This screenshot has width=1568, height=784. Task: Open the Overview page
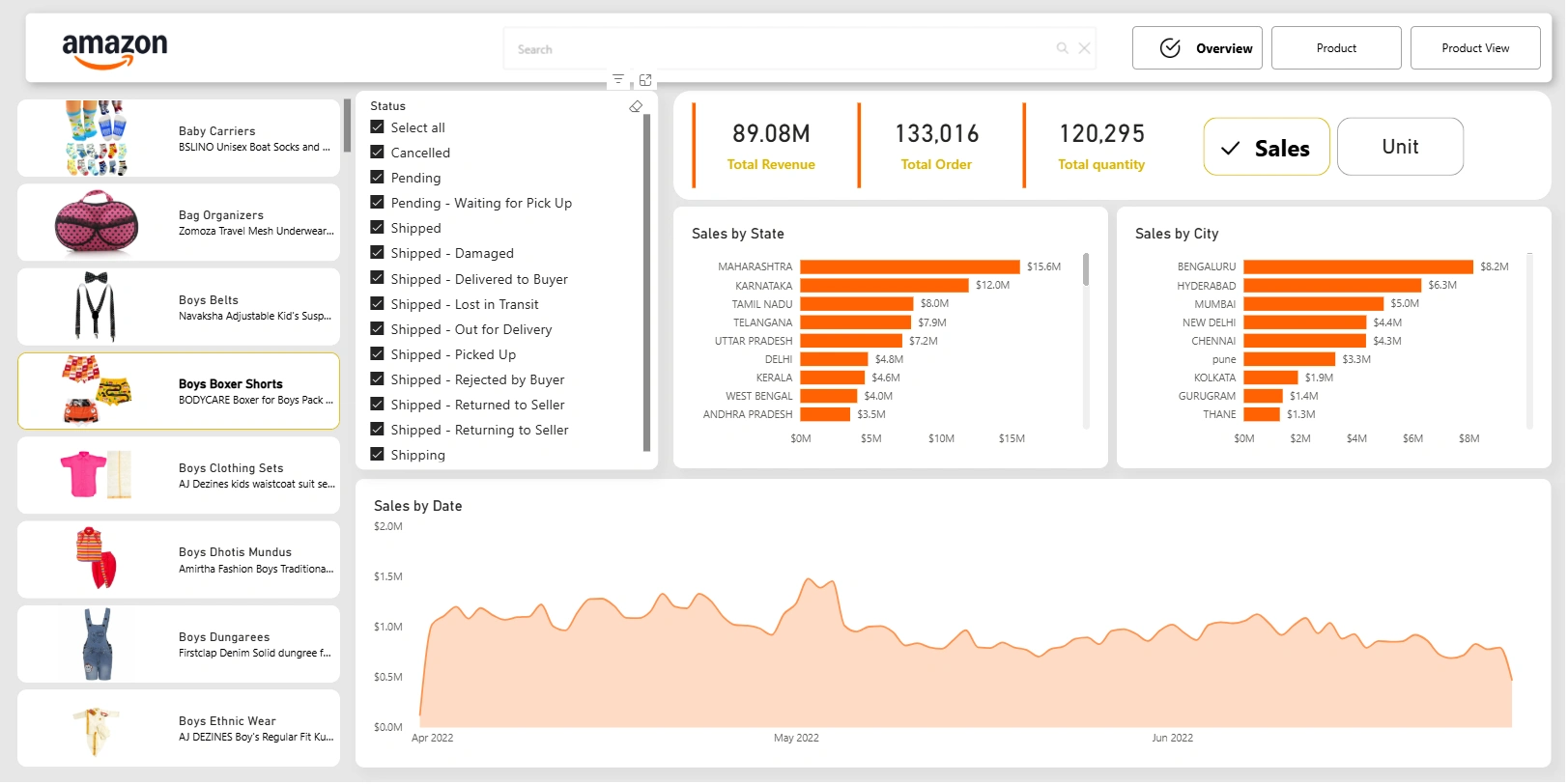tap(1197, 48)
